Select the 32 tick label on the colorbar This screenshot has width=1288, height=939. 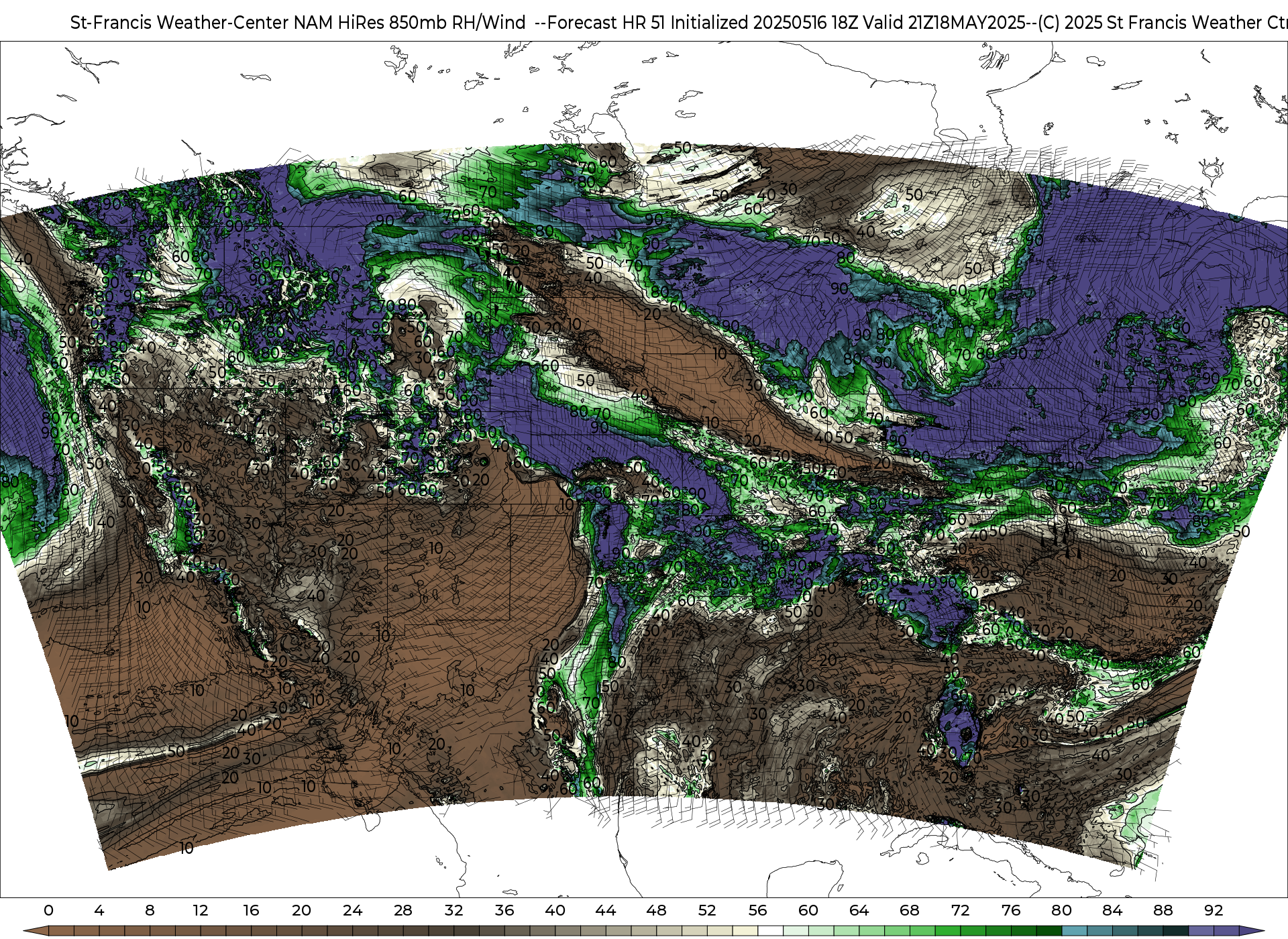[453, 910]
